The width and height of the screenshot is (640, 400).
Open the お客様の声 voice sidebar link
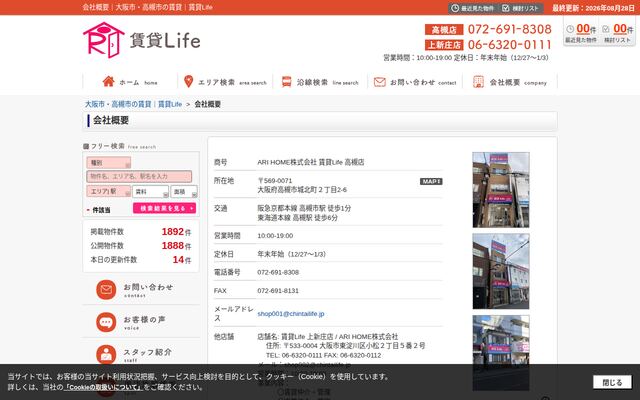(x=141, y=322)
